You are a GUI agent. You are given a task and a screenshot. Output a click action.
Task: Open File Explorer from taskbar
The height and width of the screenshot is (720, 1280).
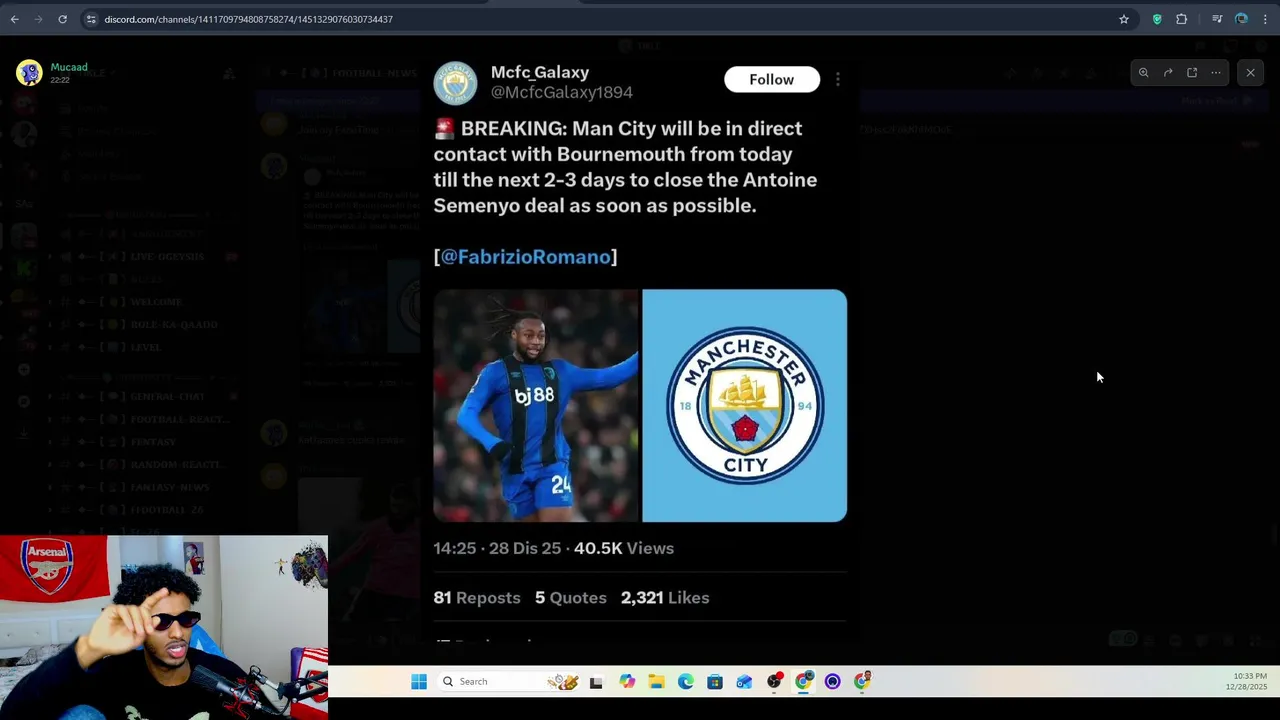click(656, 682)
